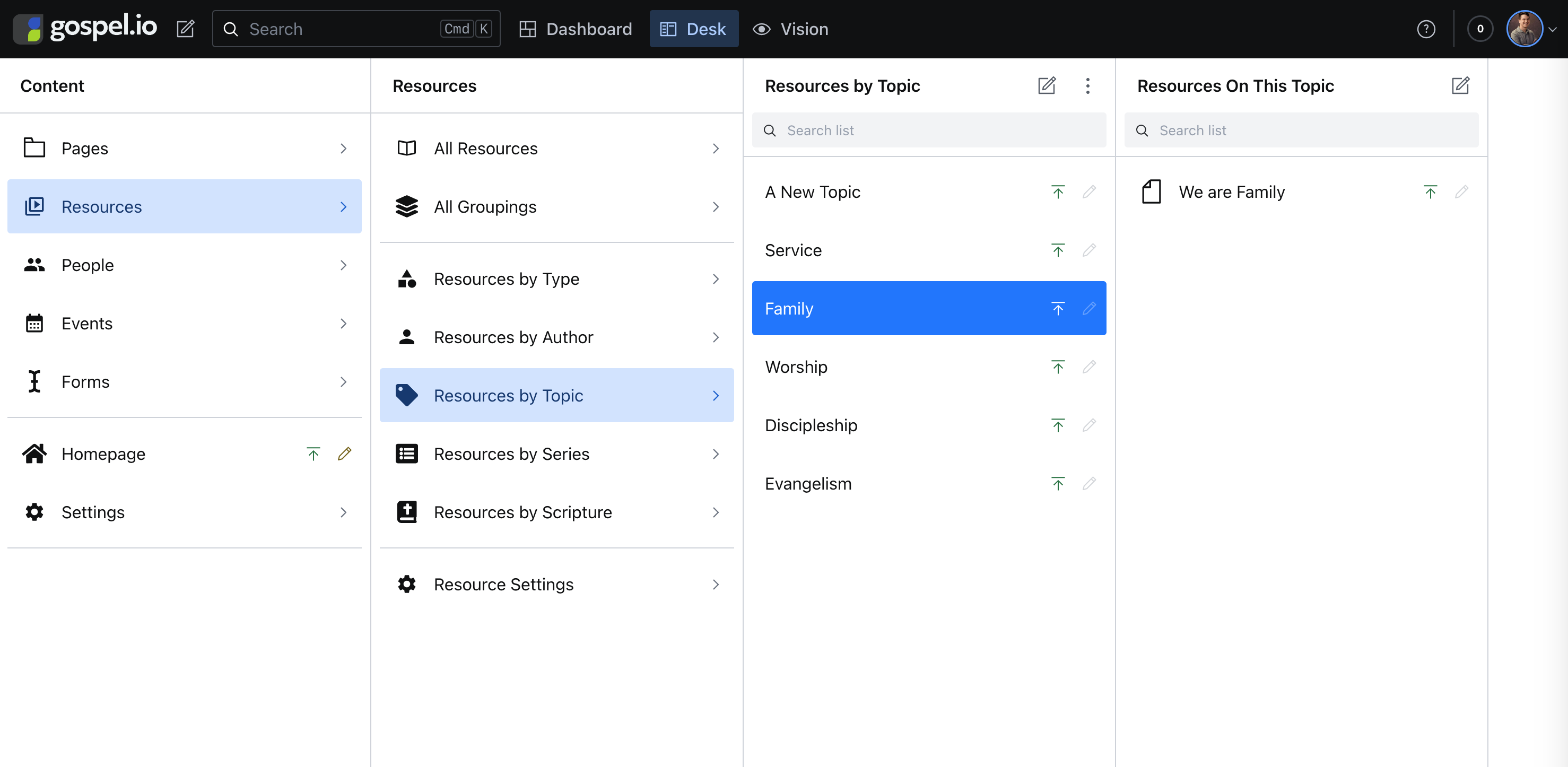
Task: Expand the Pages row chevron
Action: coord(343,148)
